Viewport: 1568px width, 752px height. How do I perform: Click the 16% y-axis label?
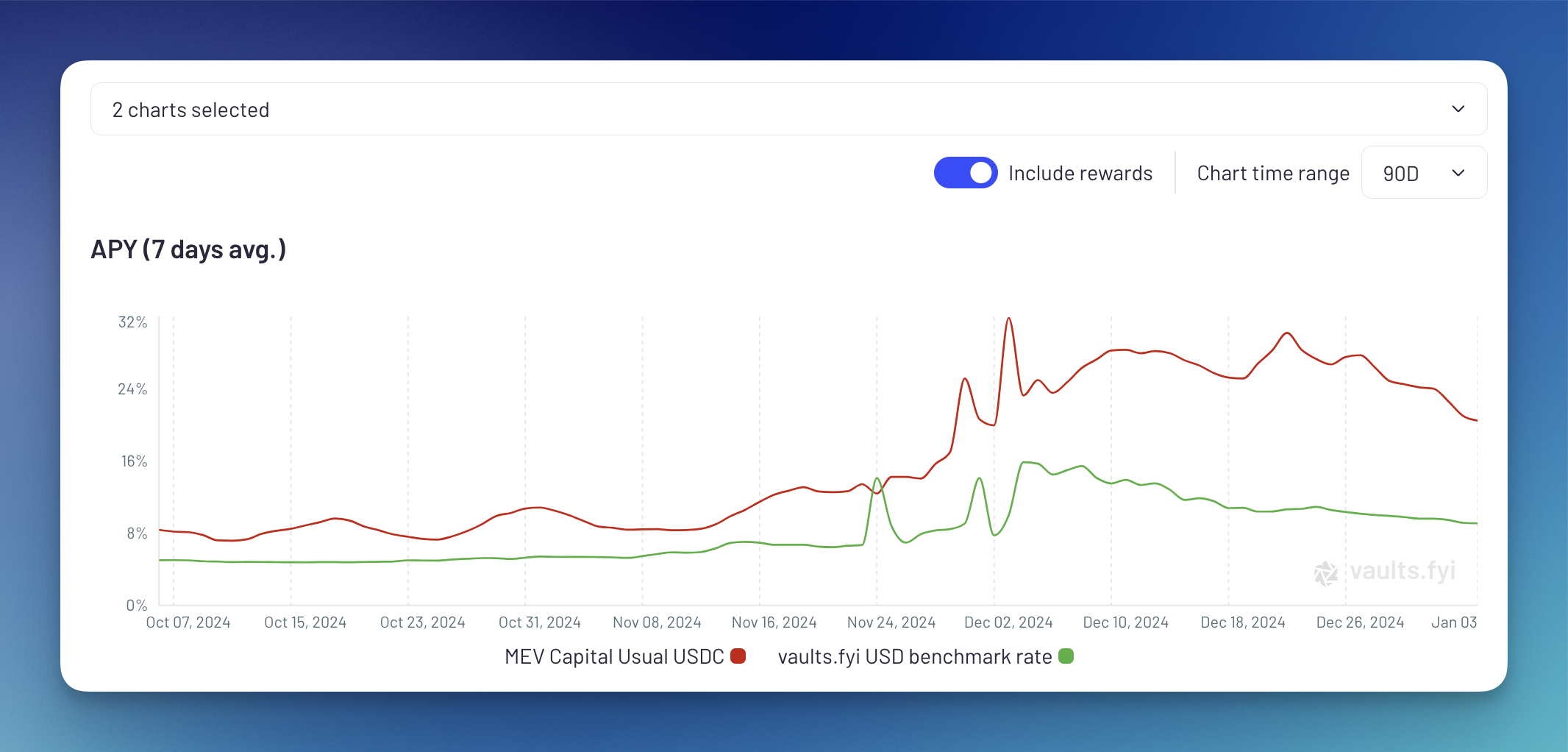coord(135,461)
